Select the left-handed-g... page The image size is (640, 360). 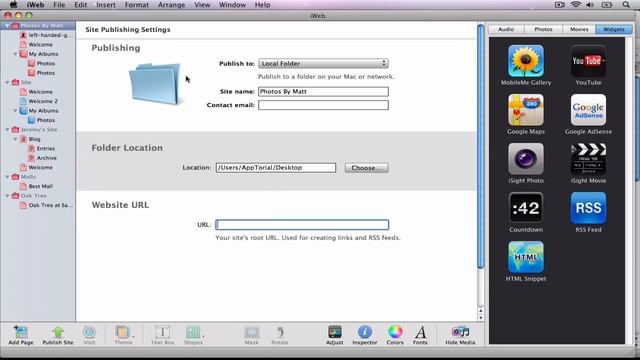click(x=46, y=35)
